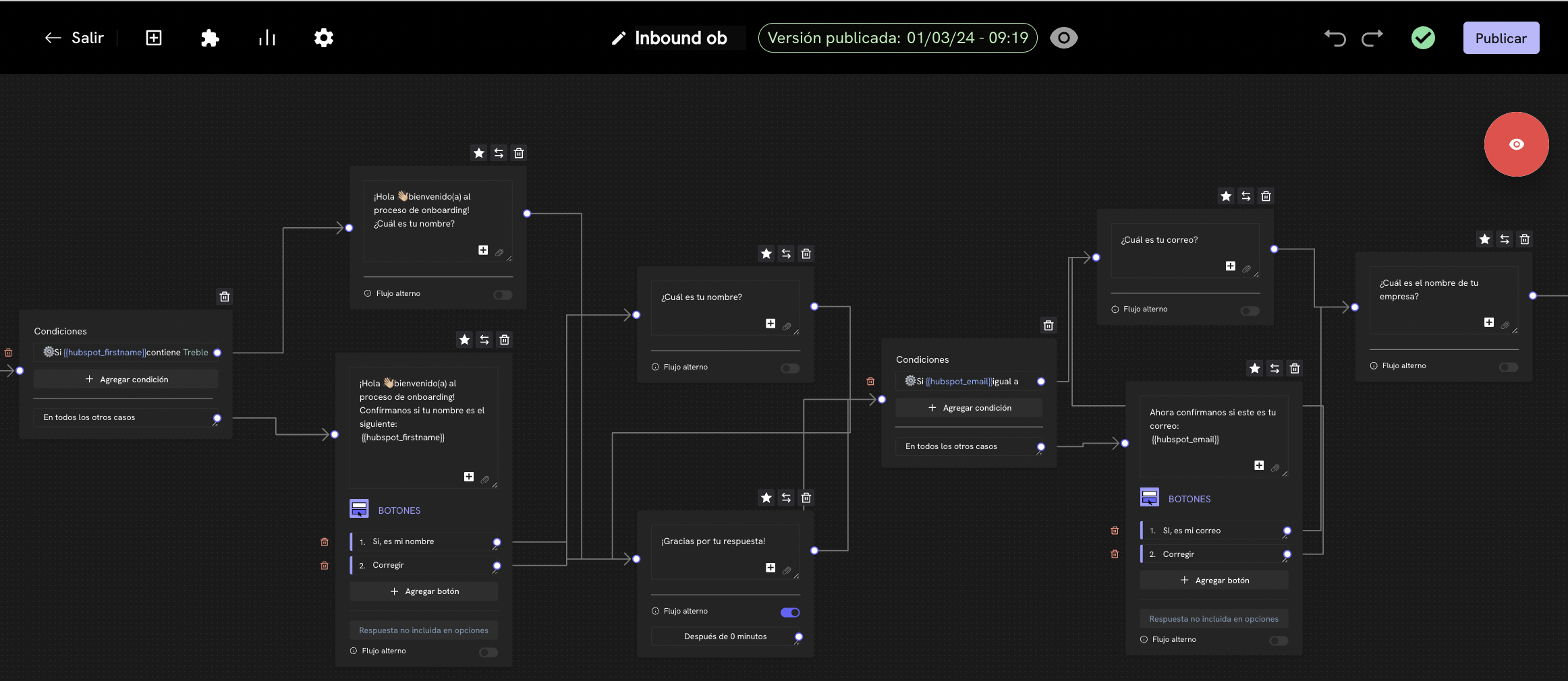Select button SI, es mi correo

pos(1214,531)
